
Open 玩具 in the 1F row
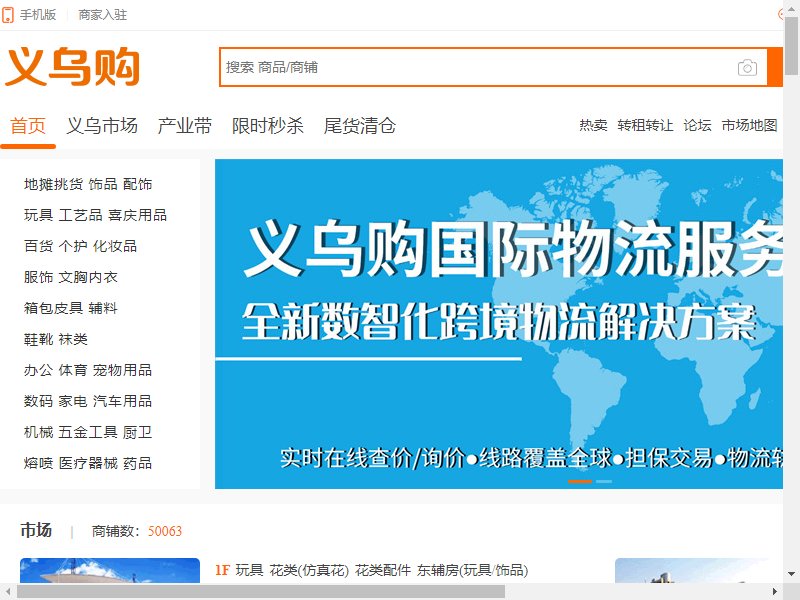[249, 570]
